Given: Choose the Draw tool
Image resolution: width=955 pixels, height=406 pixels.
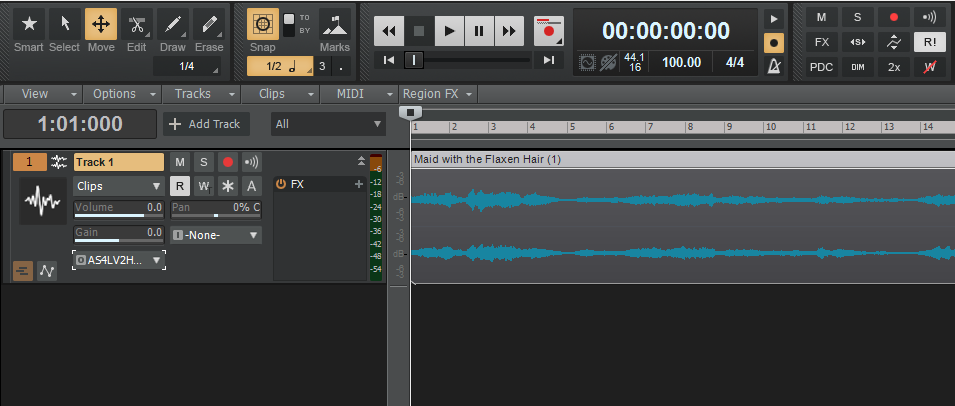Looking at the screenshot, I should pos(173,30).
